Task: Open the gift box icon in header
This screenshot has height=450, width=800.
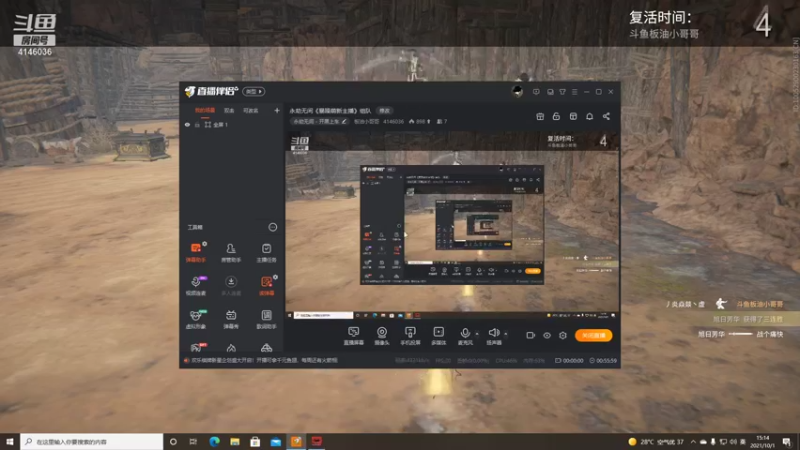Action: 540,116
